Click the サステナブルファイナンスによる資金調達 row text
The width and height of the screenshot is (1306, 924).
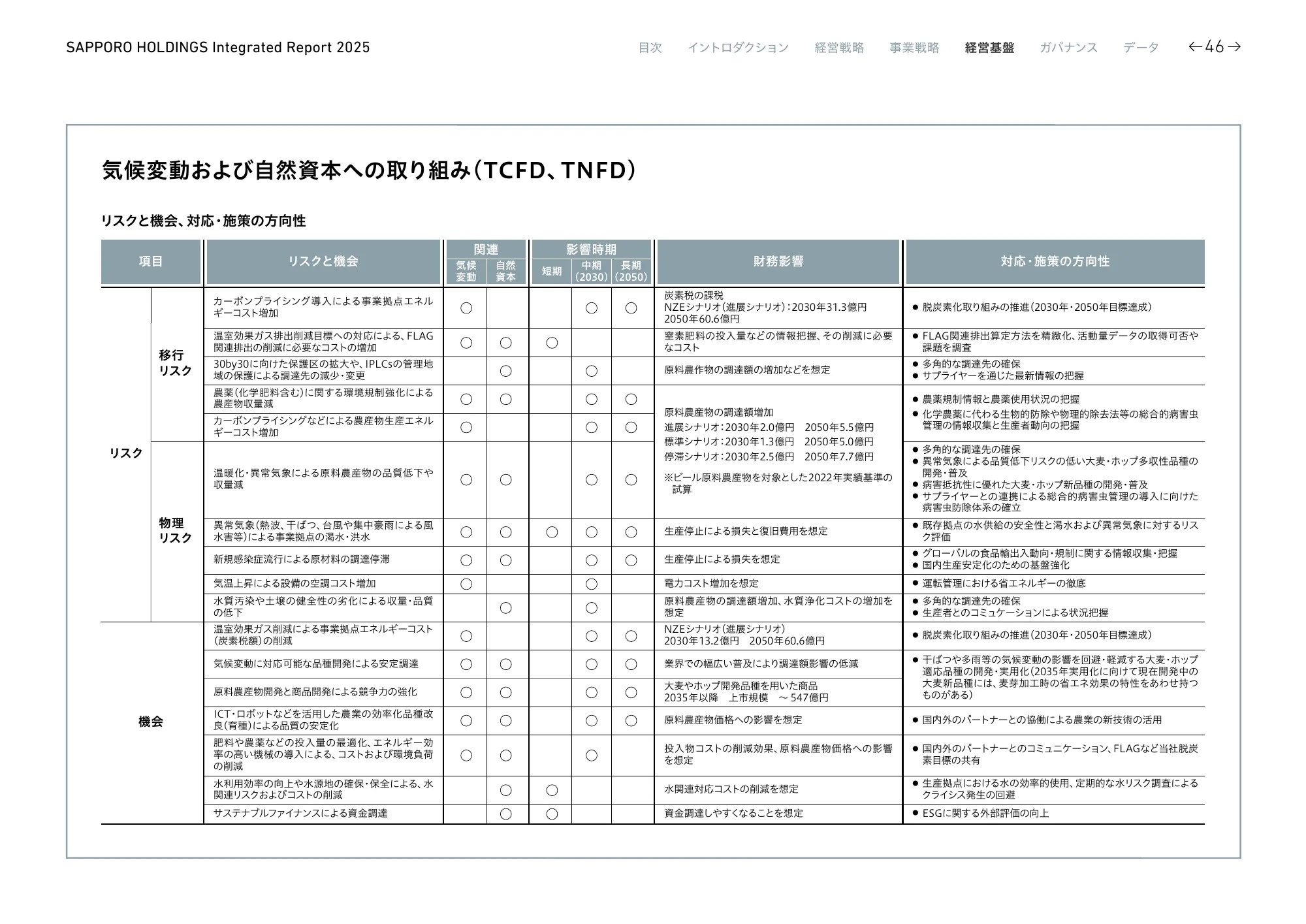pyautogui.click(x=300, y=814)
